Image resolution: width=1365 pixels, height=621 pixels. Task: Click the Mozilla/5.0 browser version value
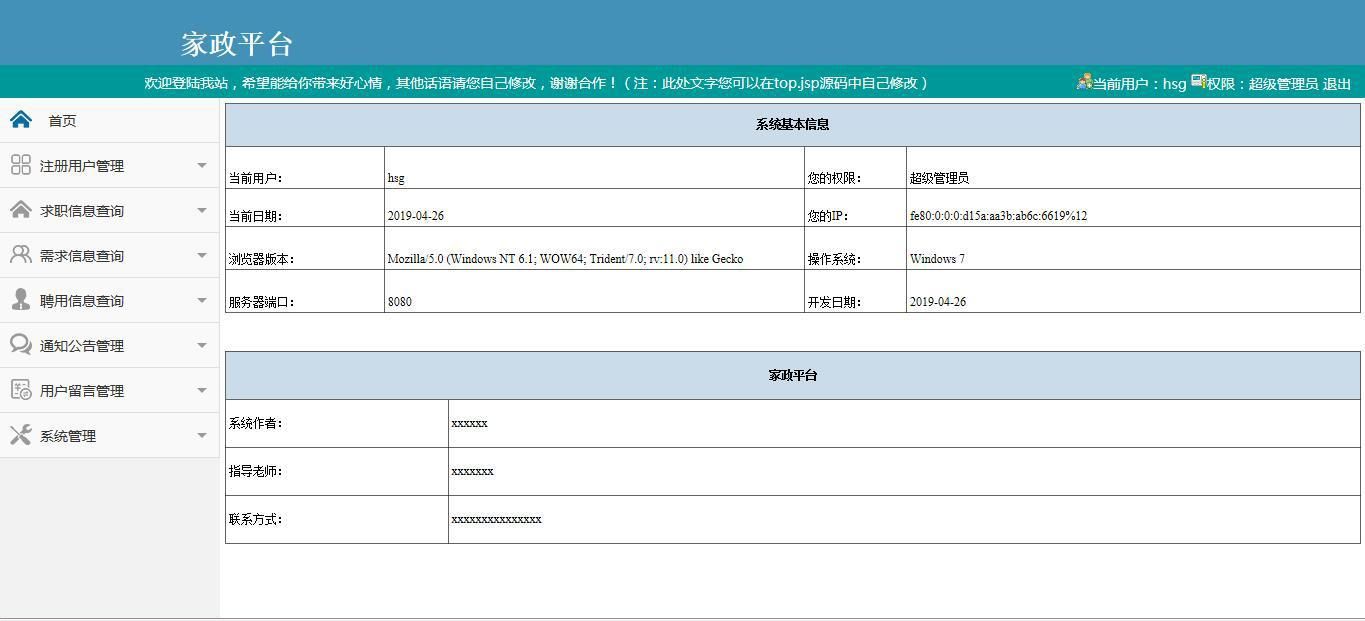tap(565, 259)
